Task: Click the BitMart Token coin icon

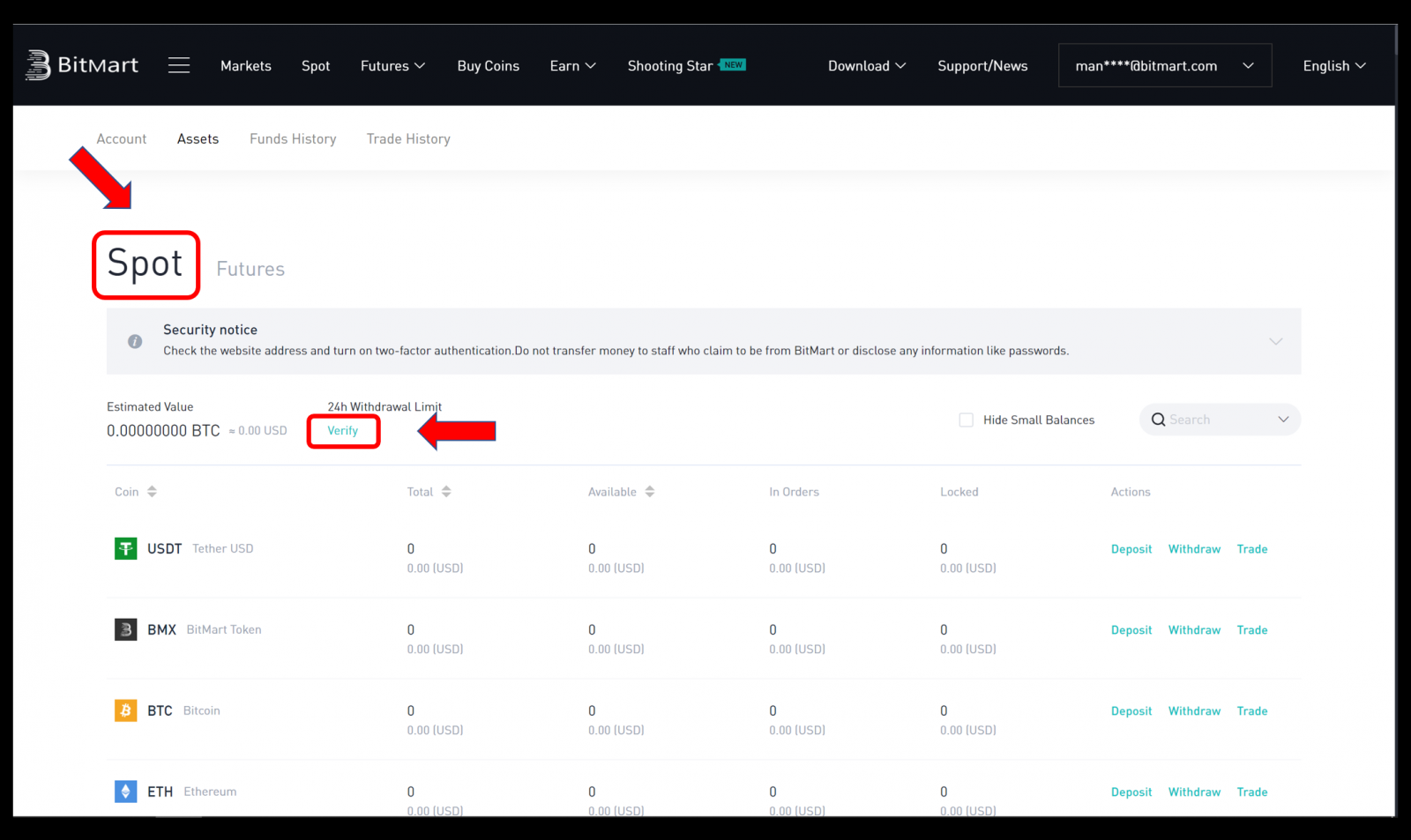Action: pyautogui.click(x=125, y=629)
